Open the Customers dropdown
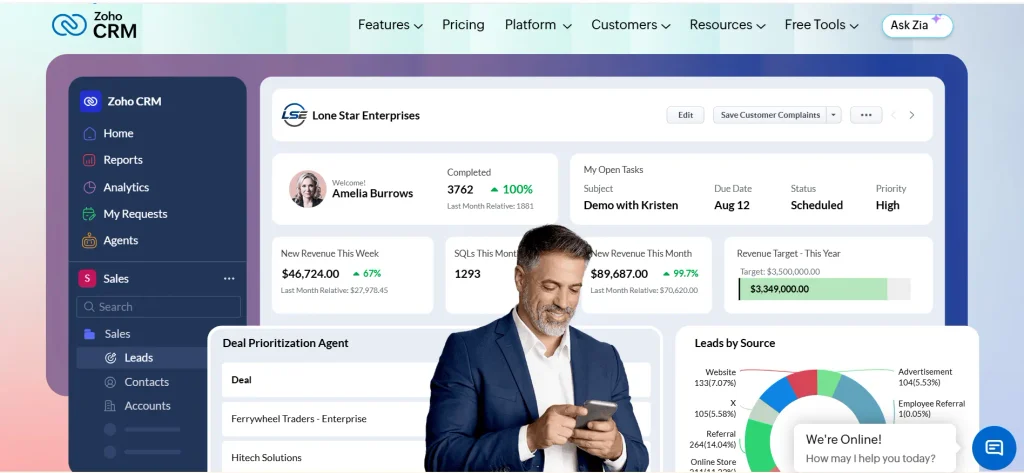This screenshot has height=473, width=1024. [x=631, y=25]
